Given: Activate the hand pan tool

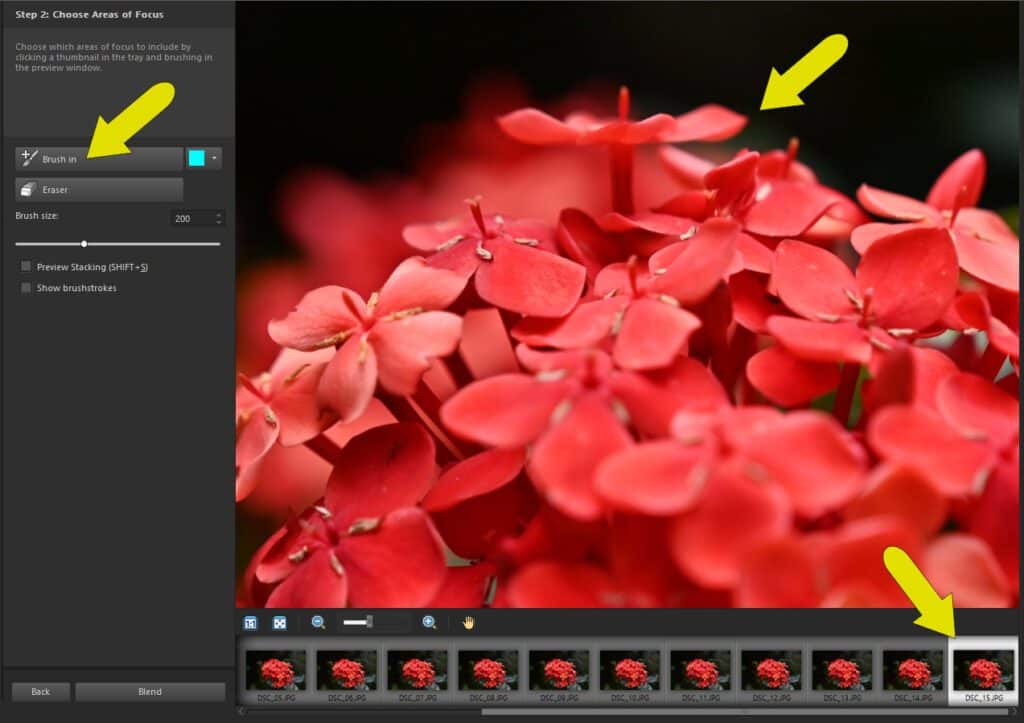Looking at the screenshot, I should [468, 622].
